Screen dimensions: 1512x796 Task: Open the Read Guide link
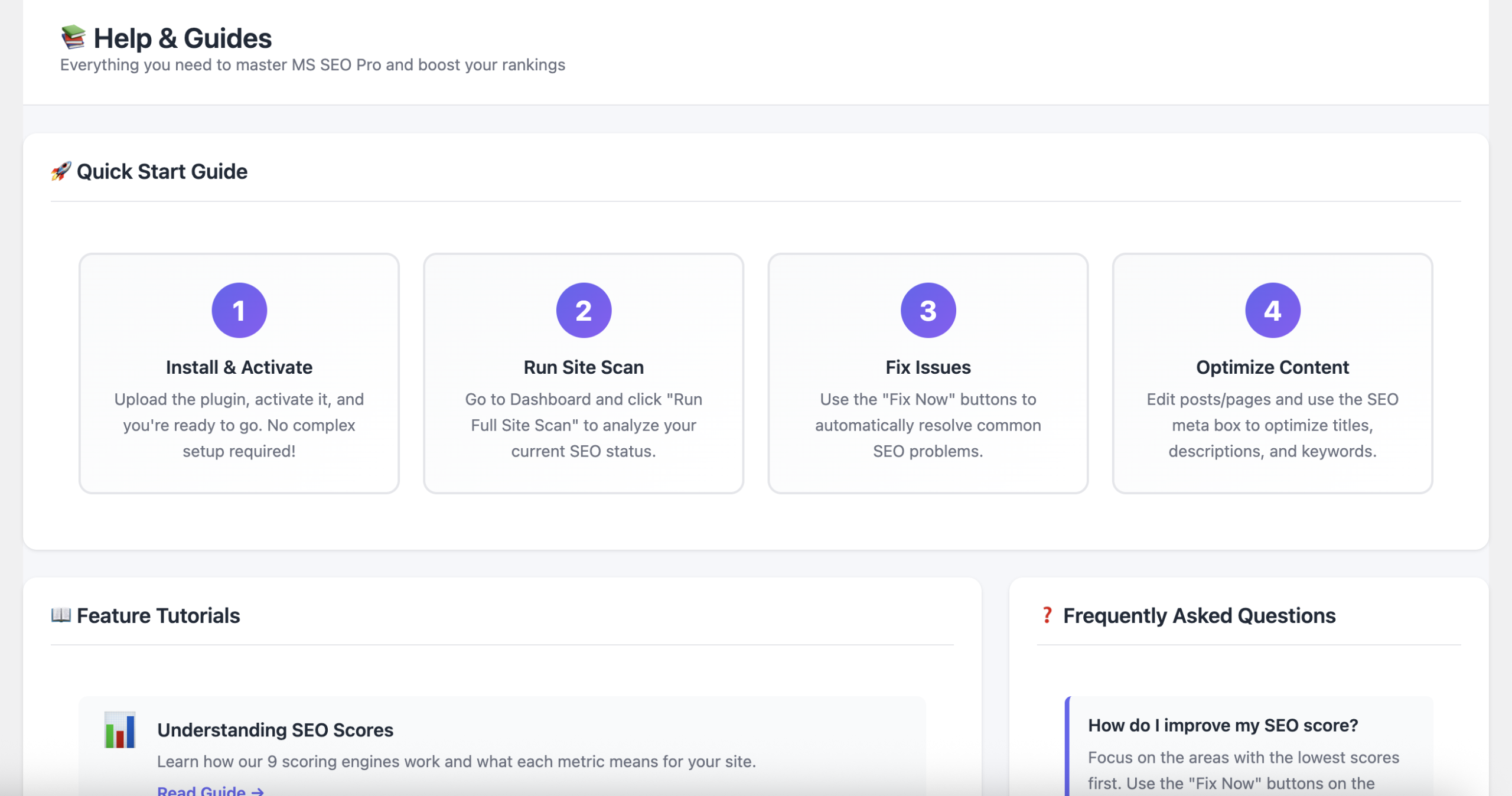[x=210, y=790]
